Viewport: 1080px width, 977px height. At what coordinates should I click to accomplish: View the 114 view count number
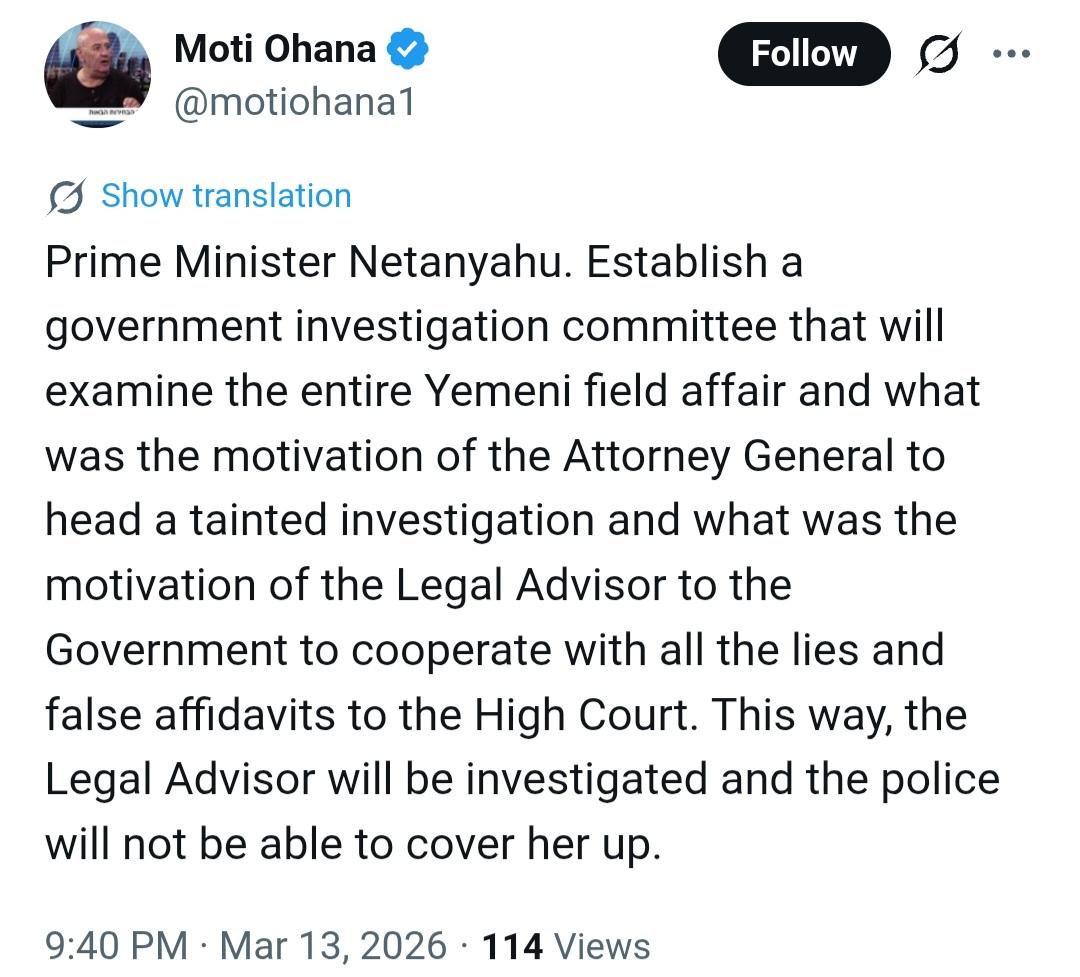(512, 945)
